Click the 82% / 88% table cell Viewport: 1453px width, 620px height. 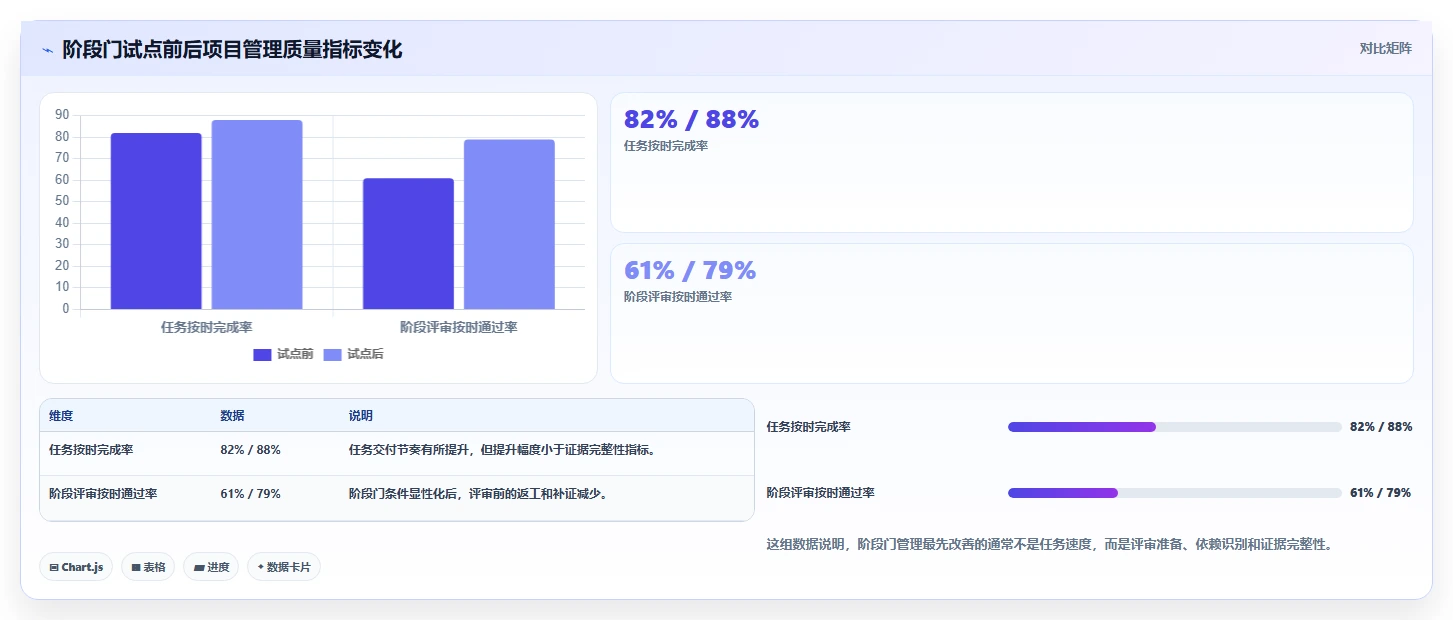pyautogui.click(x=250, y=450)
